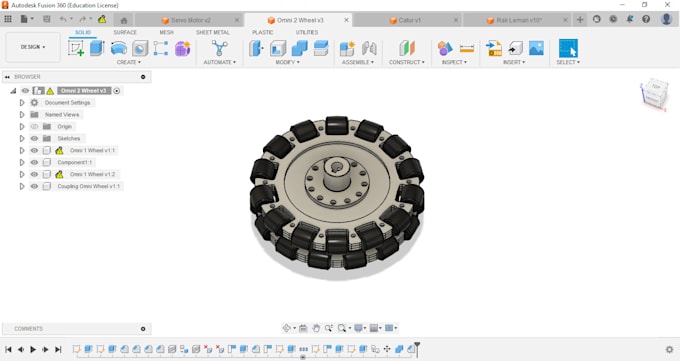
Task: Click the Insert SVG icon
Action: click(515, 48)
